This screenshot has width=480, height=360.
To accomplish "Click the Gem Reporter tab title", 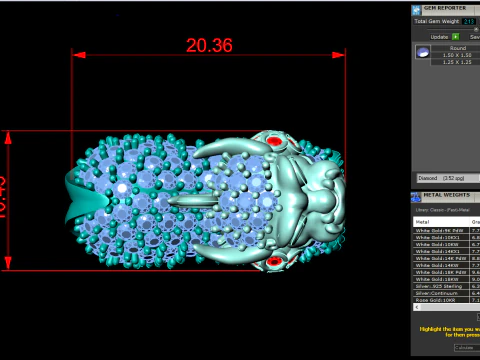I will [445, 8].
